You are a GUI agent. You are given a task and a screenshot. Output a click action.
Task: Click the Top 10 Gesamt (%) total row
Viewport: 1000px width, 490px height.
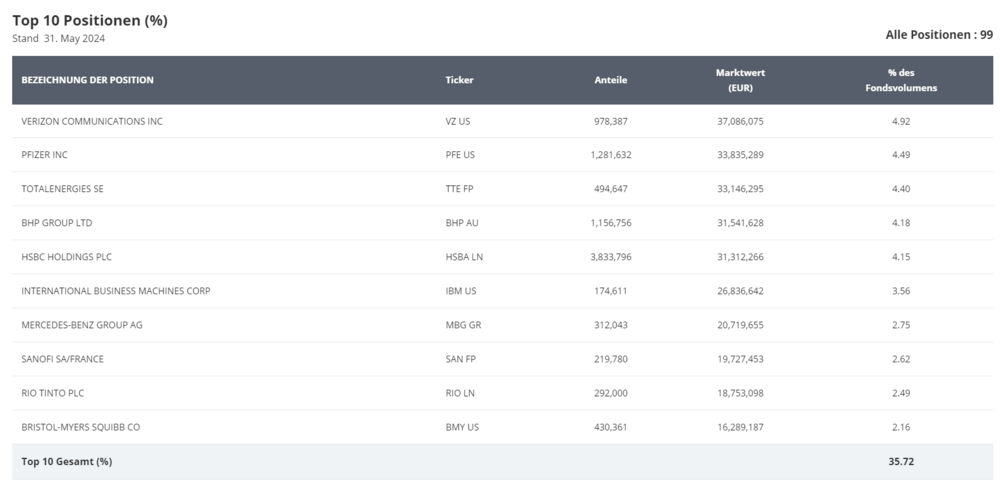[67, 461]
